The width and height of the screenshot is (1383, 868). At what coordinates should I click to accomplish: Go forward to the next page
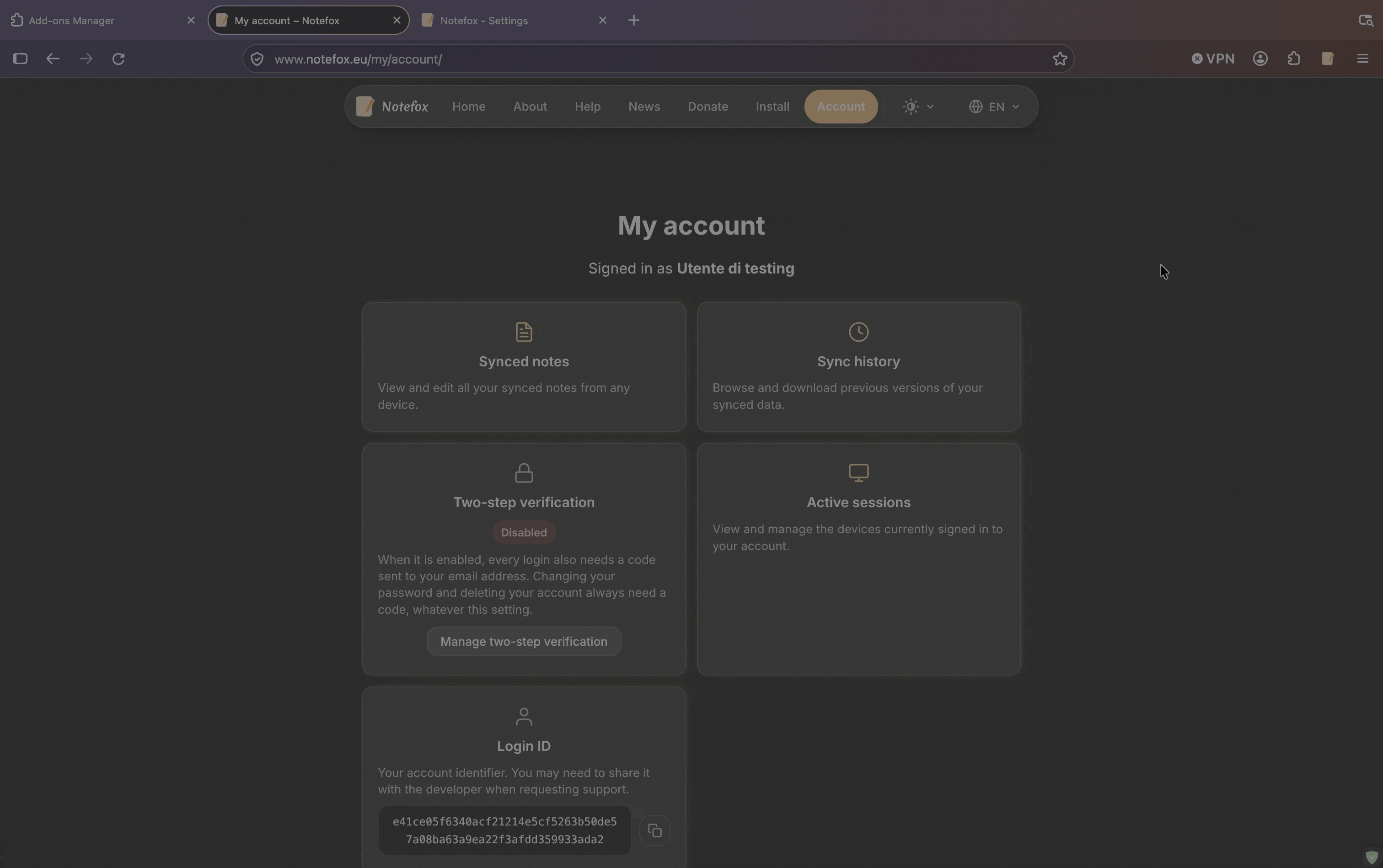86,59
